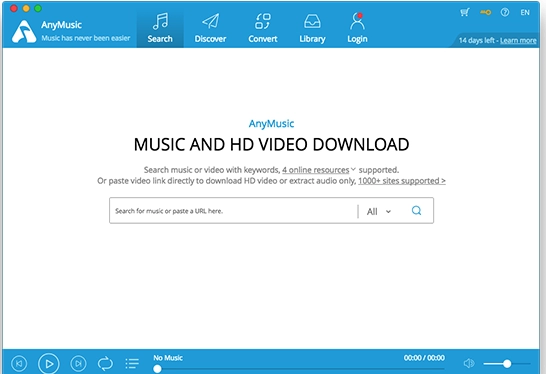Click the Learn more link
This screenshot has height=374, width=546.
click(518, 40)
